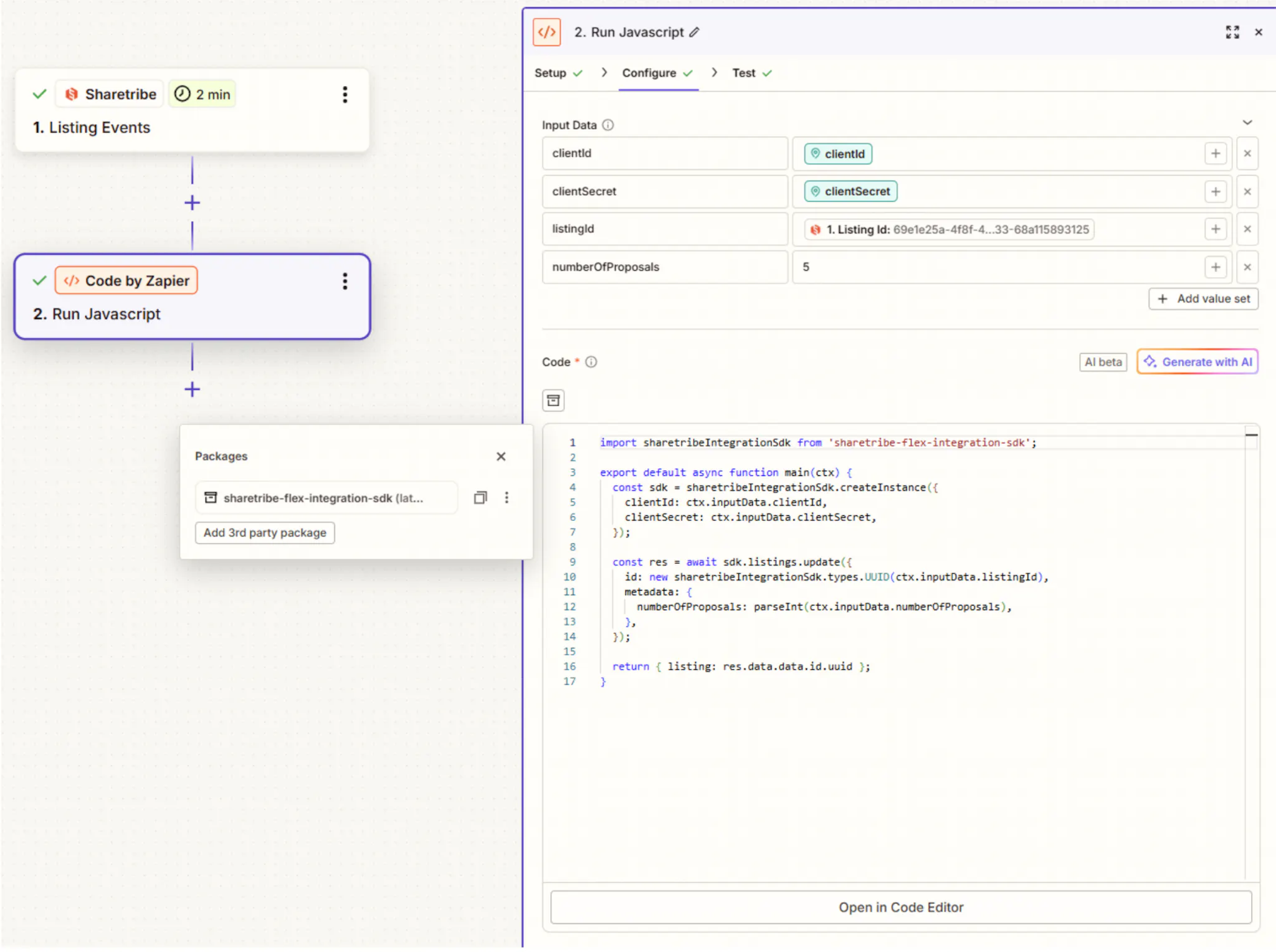Image resolution: width=1276 pixels, height=952 pixels.
Task: Edit the listingId key field
Action: tap(665, 229)
